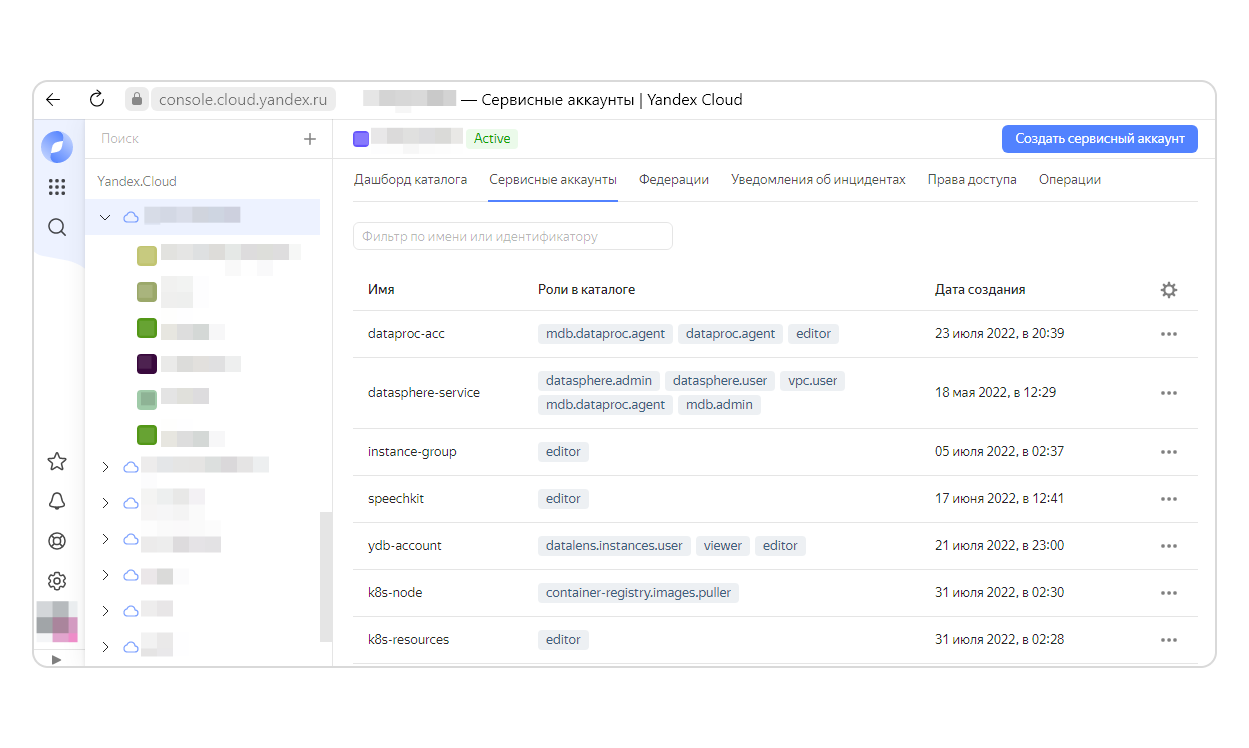Screen dimensions: 1249x748
Task: Click the lock icon in address bar
Action: pyautogui.click(x=137, y=100)
